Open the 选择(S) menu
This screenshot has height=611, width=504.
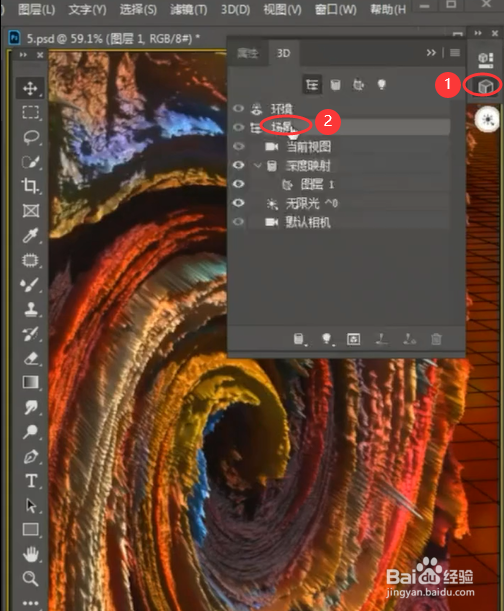[x=138, y=9]
